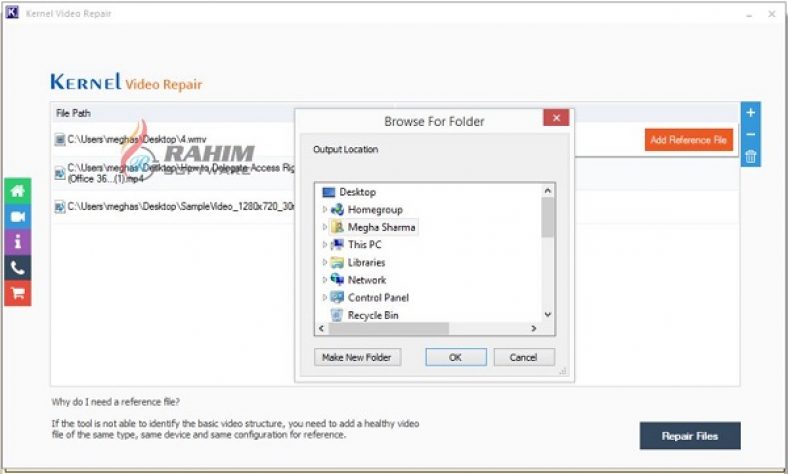Select the C:\Users\meghas\Desktop\4.wmv row
Viewport: 788px width, 474px height.
(x=173, y=139)
